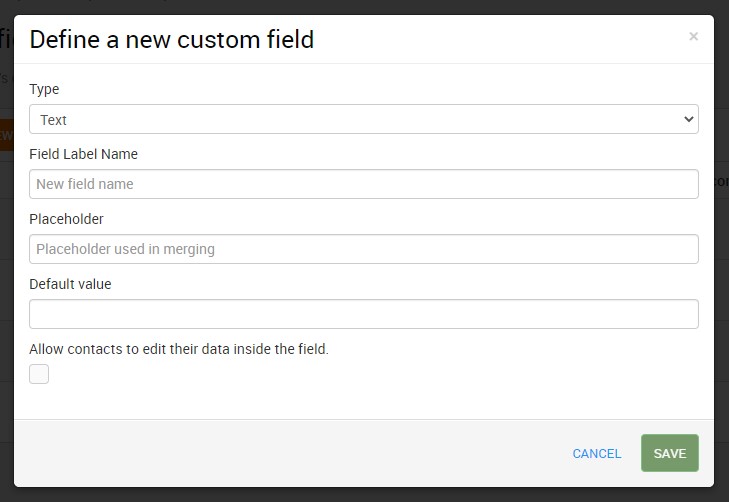Click the Field Label Name label
This screenshot has width=729, height=502.
click(84, 154)
